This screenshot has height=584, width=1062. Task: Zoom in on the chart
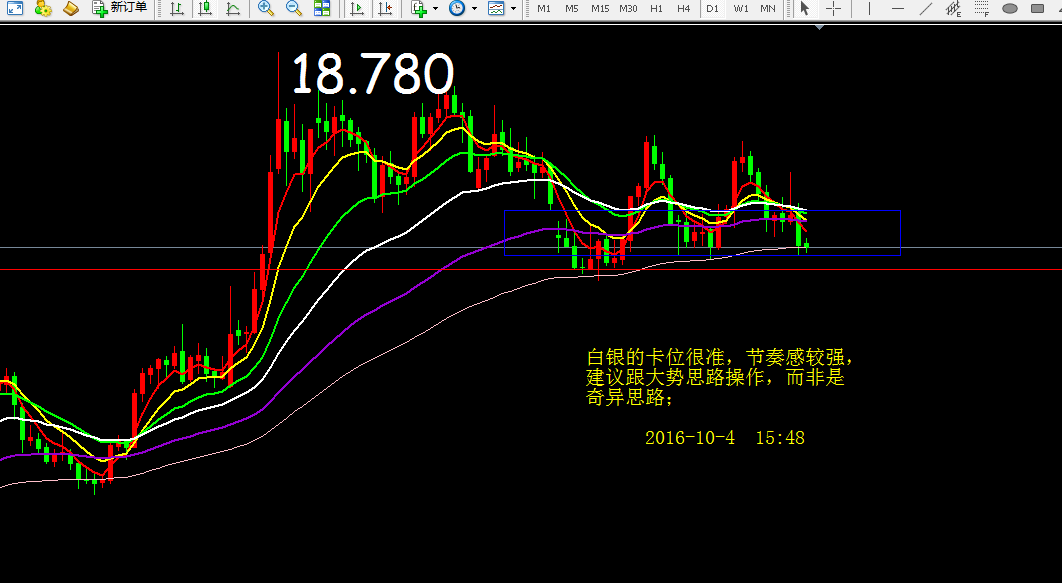(x=266, y=8)
